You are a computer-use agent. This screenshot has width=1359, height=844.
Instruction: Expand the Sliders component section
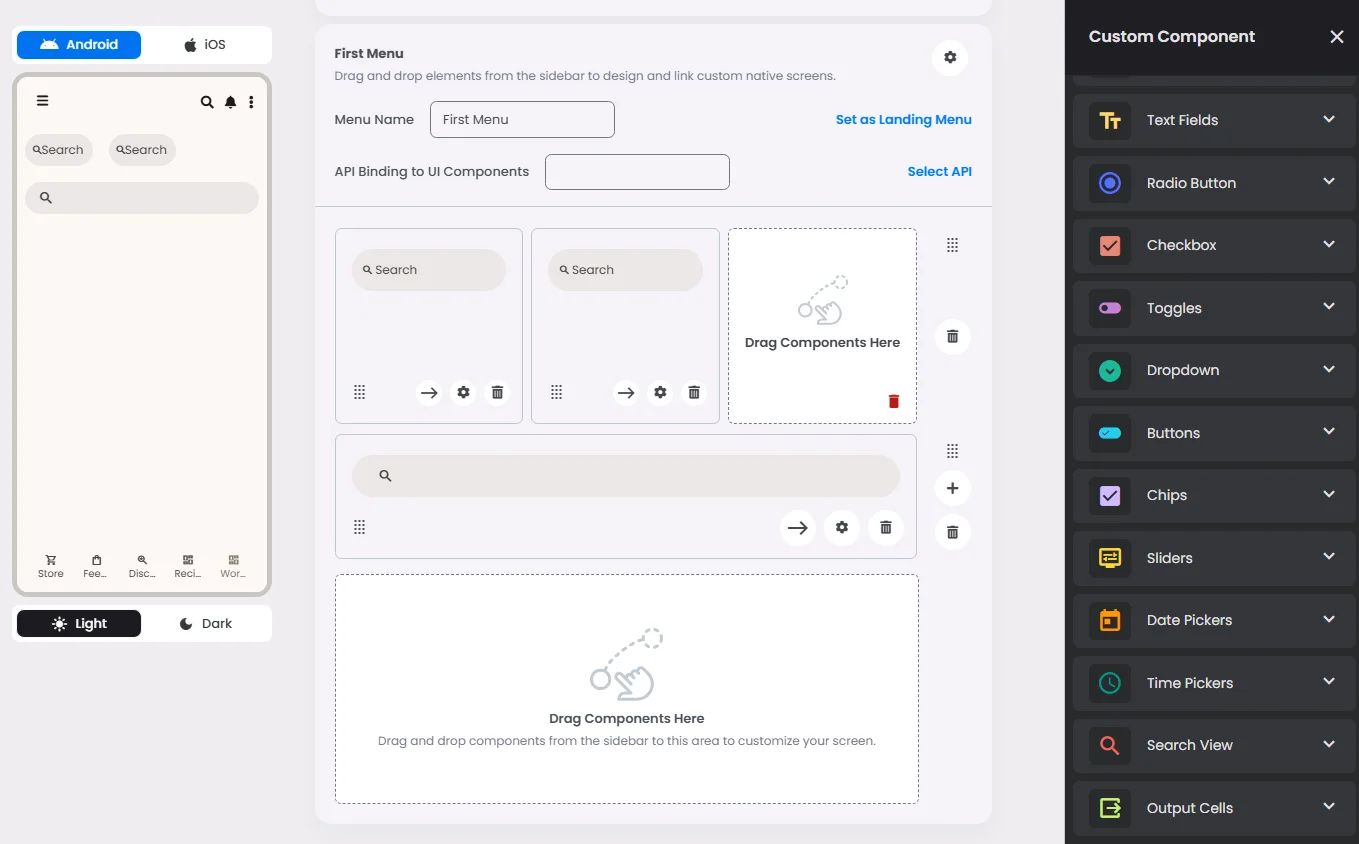(1214, 558)
